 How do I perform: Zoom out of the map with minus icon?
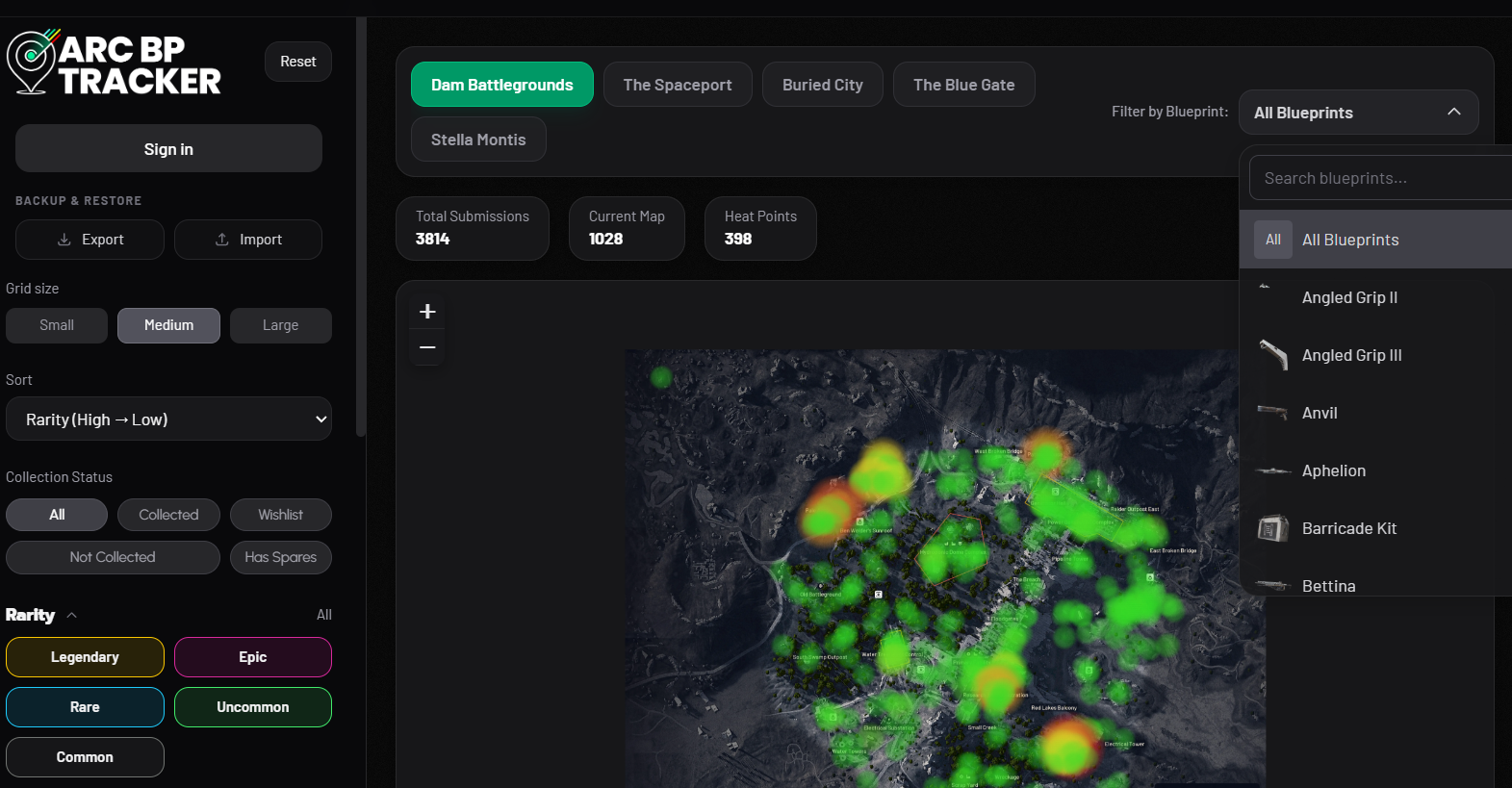(428, 347)
